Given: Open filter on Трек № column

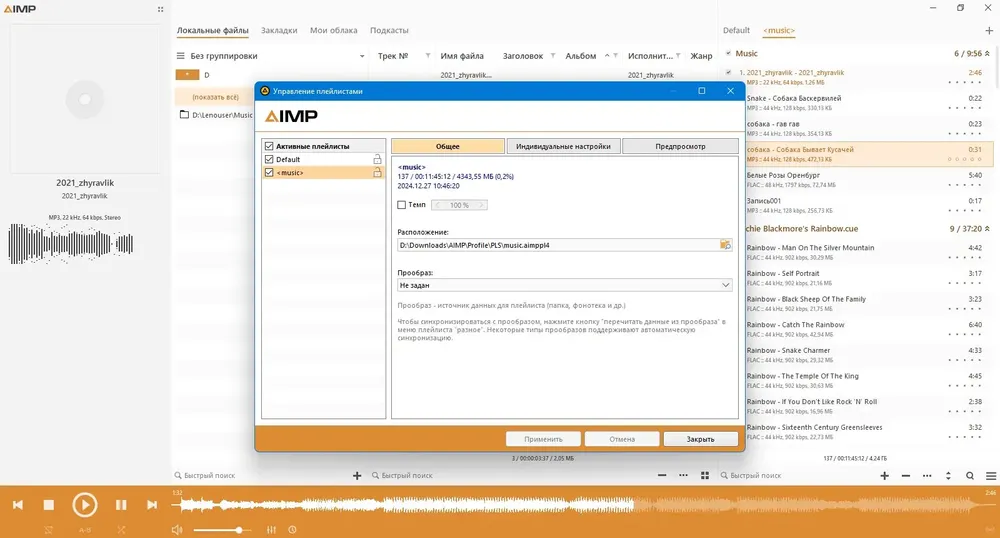Looking at the screenshot, I should (x=427, y=56).
